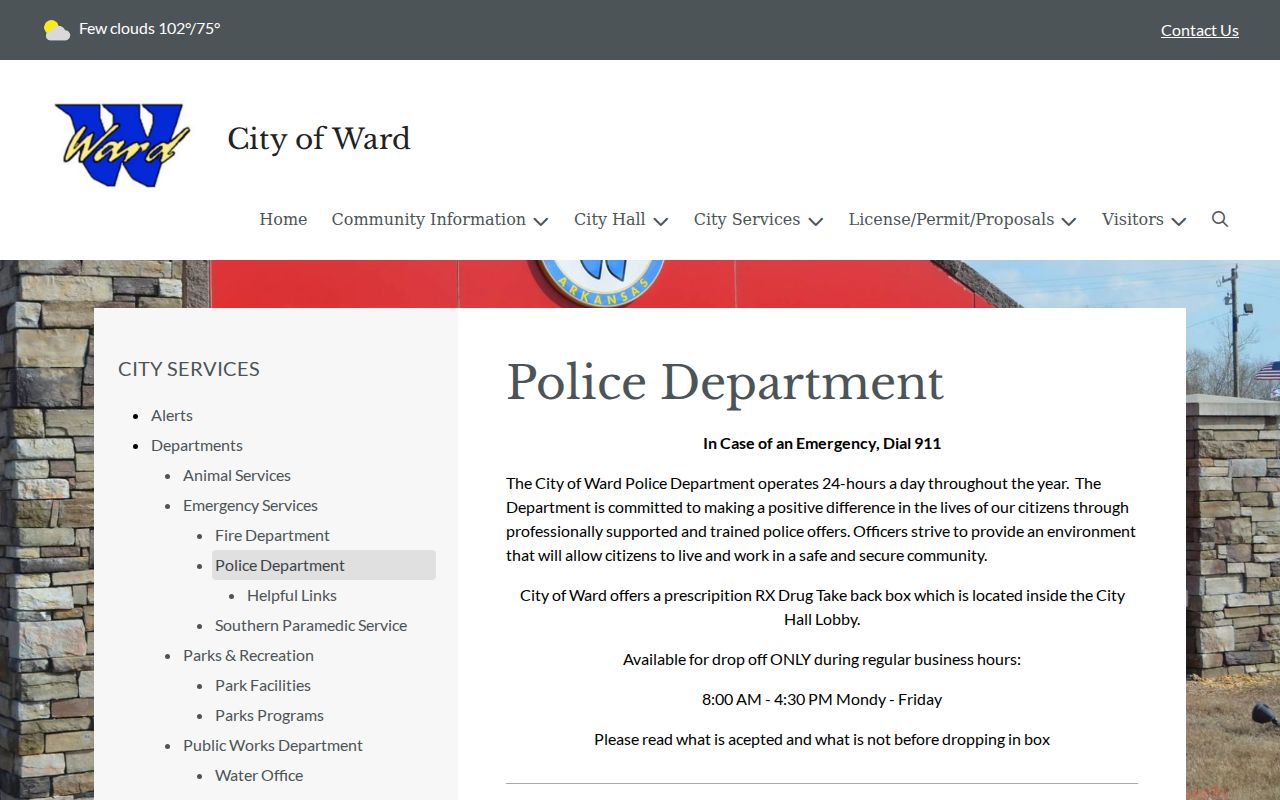This screenshot has height=800, width=1280.
Task: Open Park Facilities in the sidebar
Action: coord(263,685)
